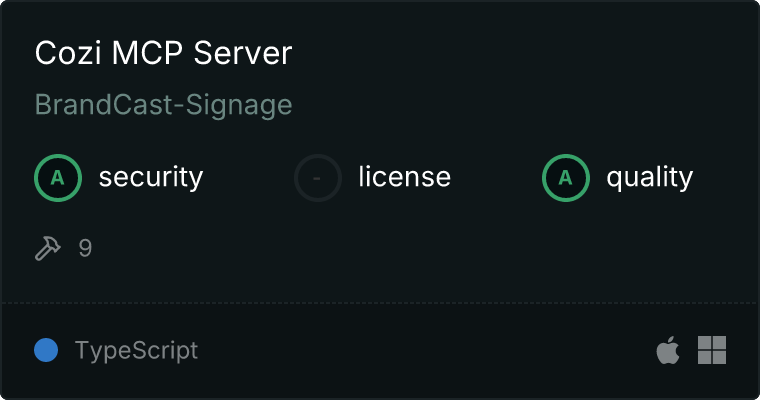Viewport: 760px width, 400px height.
Task: Click the tool count number 9
Action: [x=86, y=248]
